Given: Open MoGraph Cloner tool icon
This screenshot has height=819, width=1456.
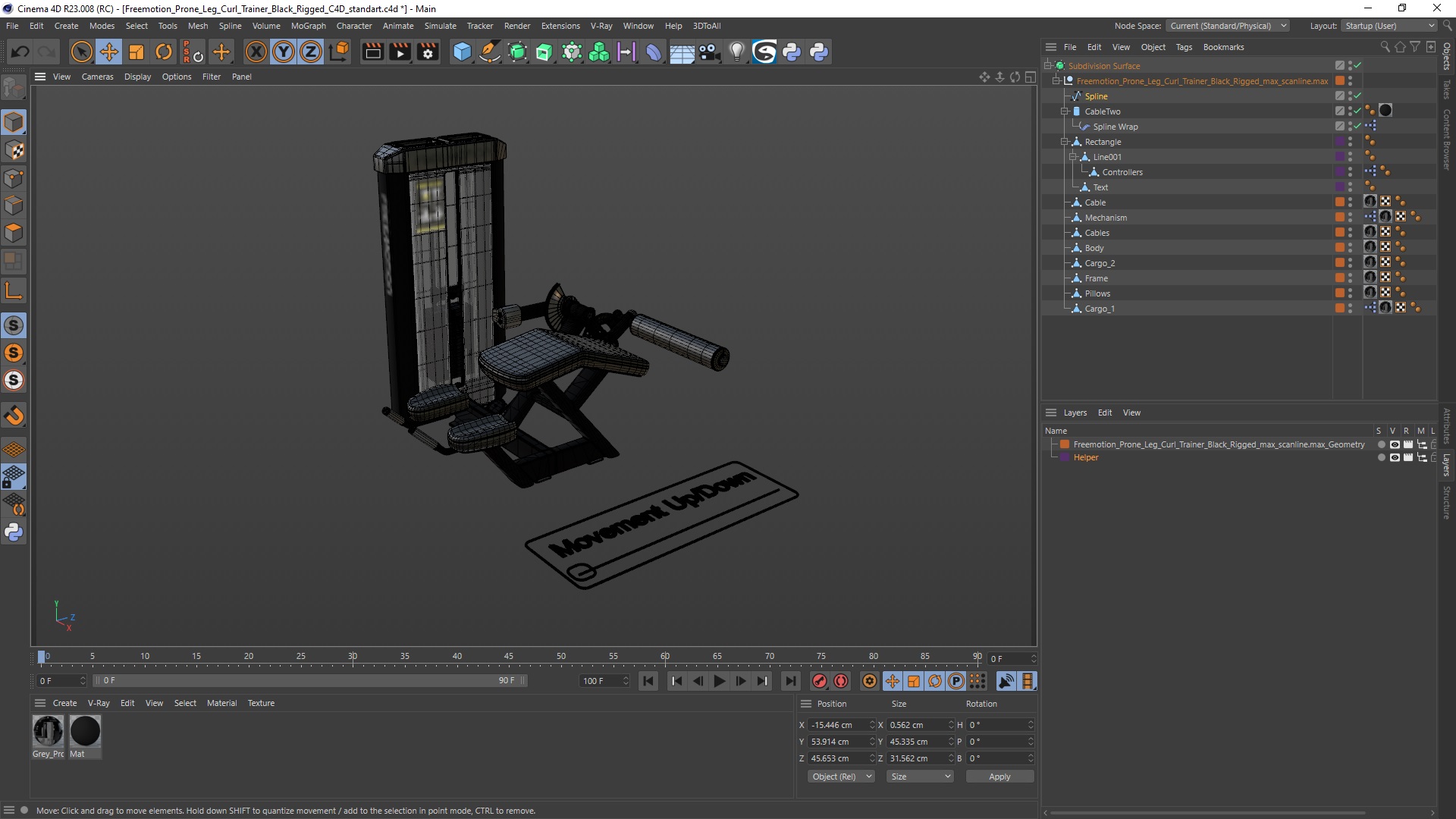Looking at the screenshot, I should 599,52.
